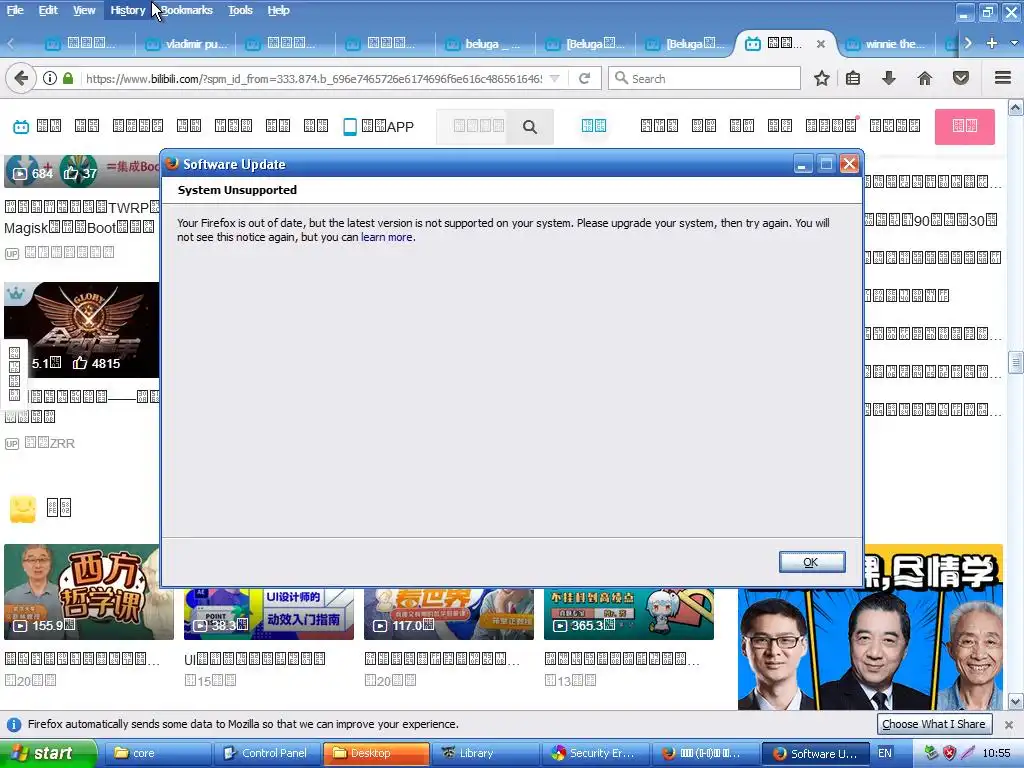Bookmark this page with the star icon
This screenshot has width=1024, height=768.
tap(822, 78)
